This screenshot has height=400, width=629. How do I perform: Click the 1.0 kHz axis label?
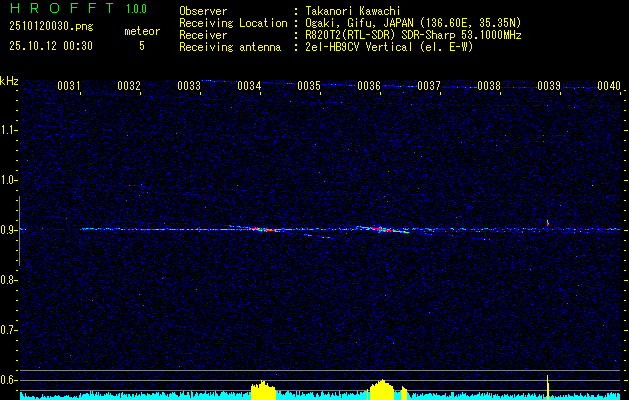tap(8, 180)
